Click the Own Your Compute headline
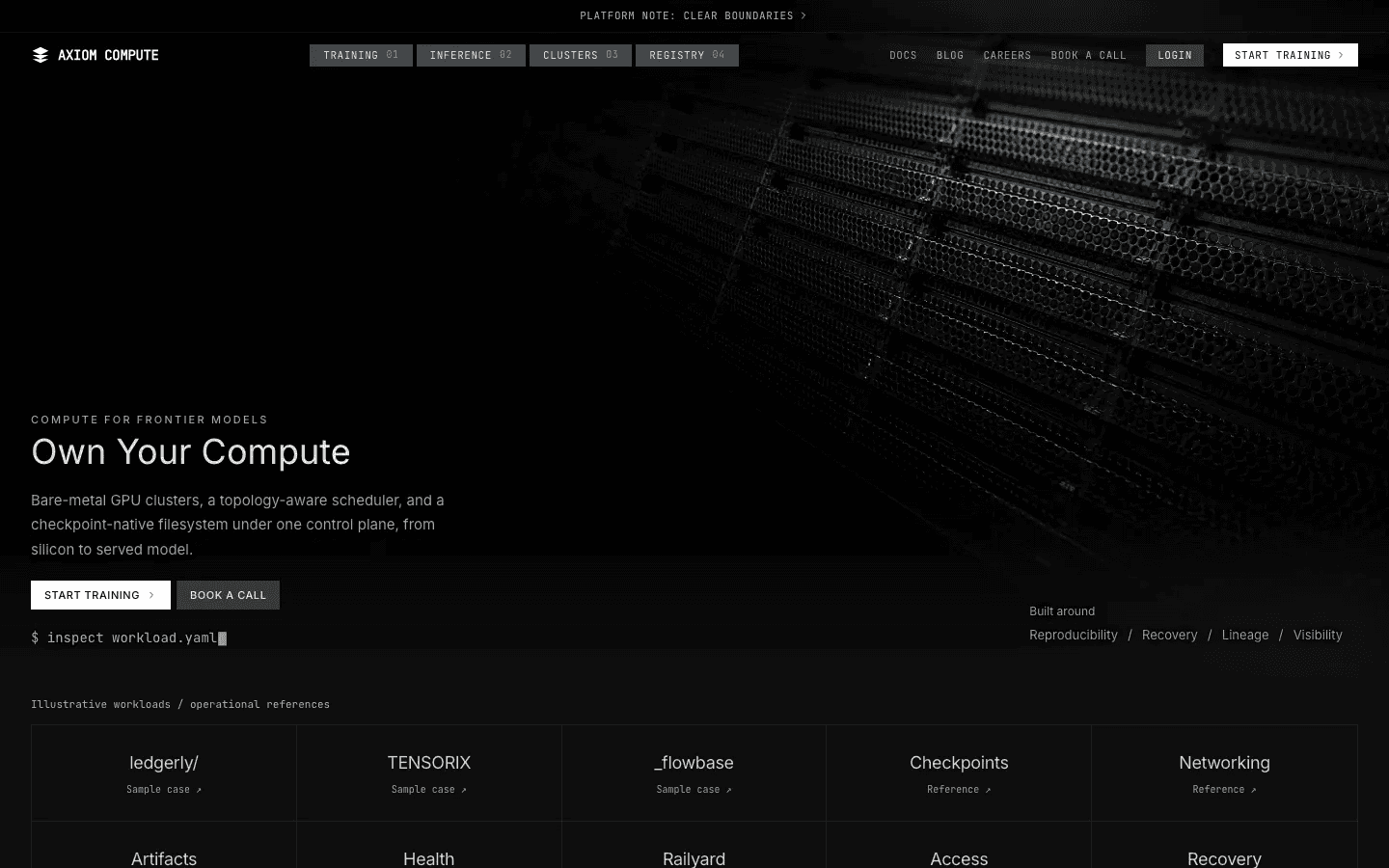This screenshot has width=1389, height=868. (x=191, y=451)
